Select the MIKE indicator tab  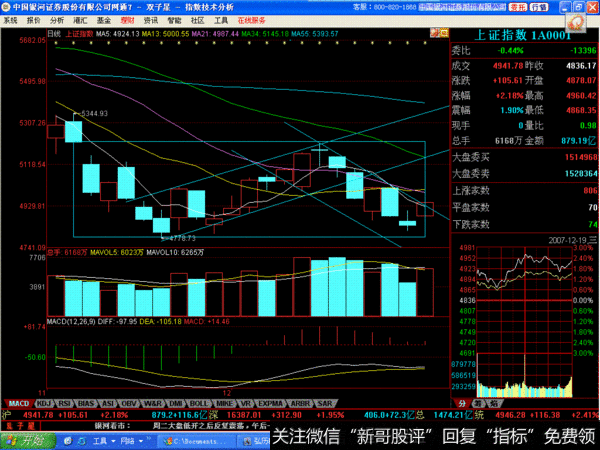pyautogui.click(x=225, y=403)
